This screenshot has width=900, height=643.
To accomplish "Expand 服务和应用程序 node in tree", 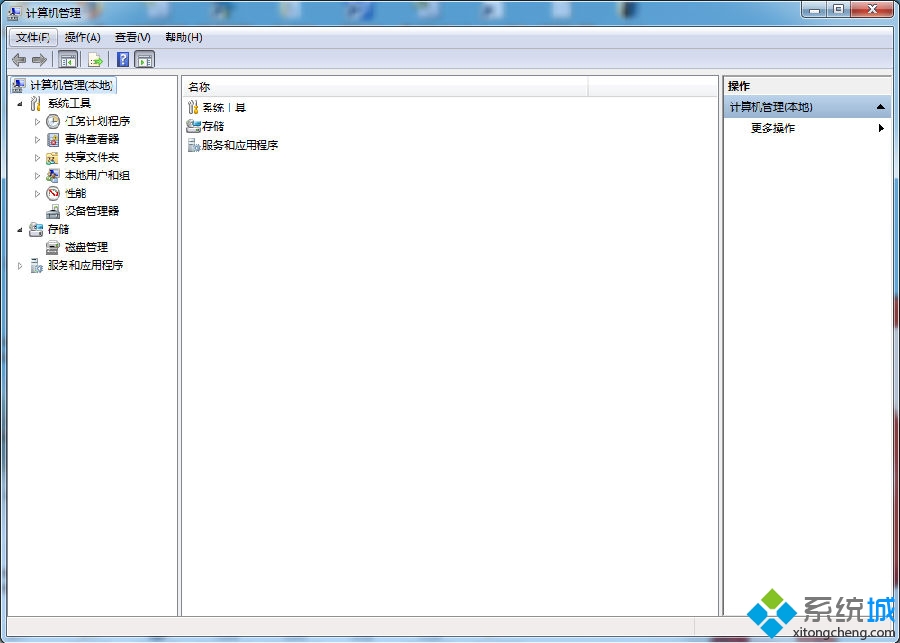I will (x=20, y=265).
